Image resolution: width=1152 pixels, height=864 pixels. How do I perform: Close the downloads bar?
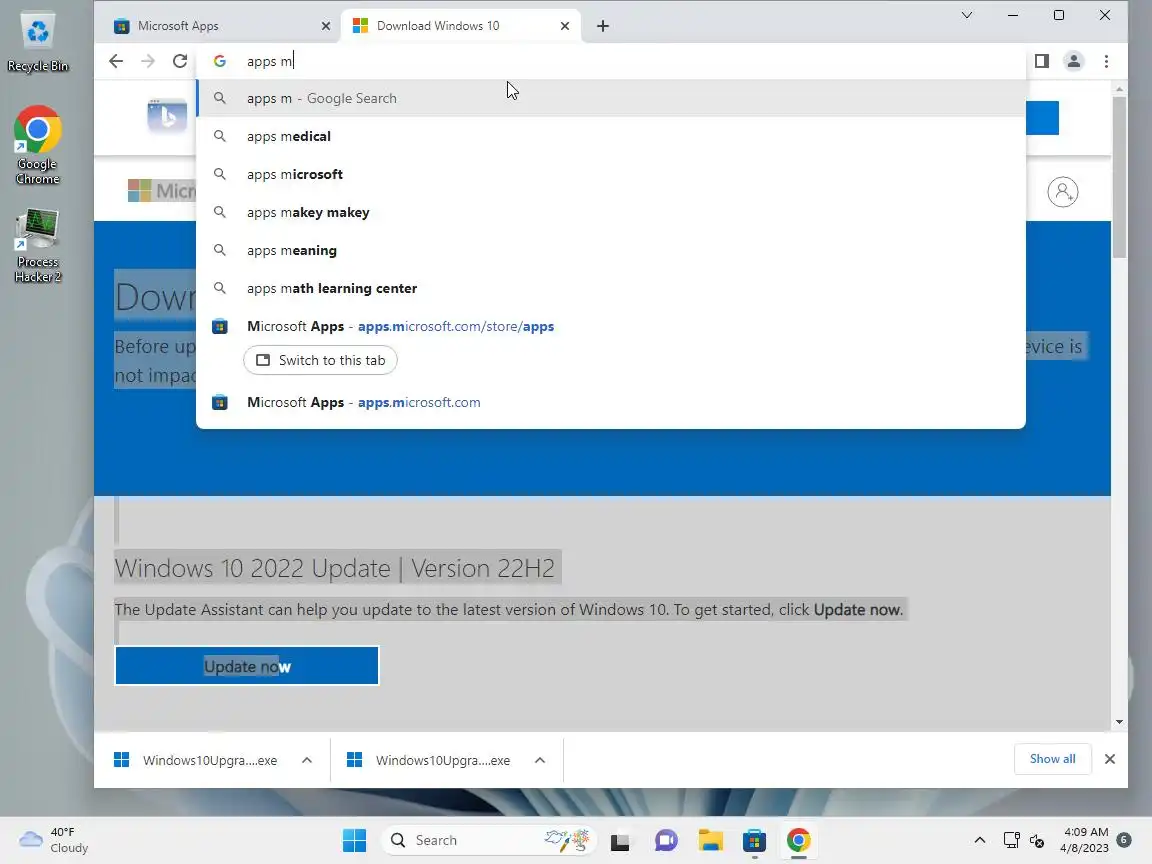tap(1110, 759)
